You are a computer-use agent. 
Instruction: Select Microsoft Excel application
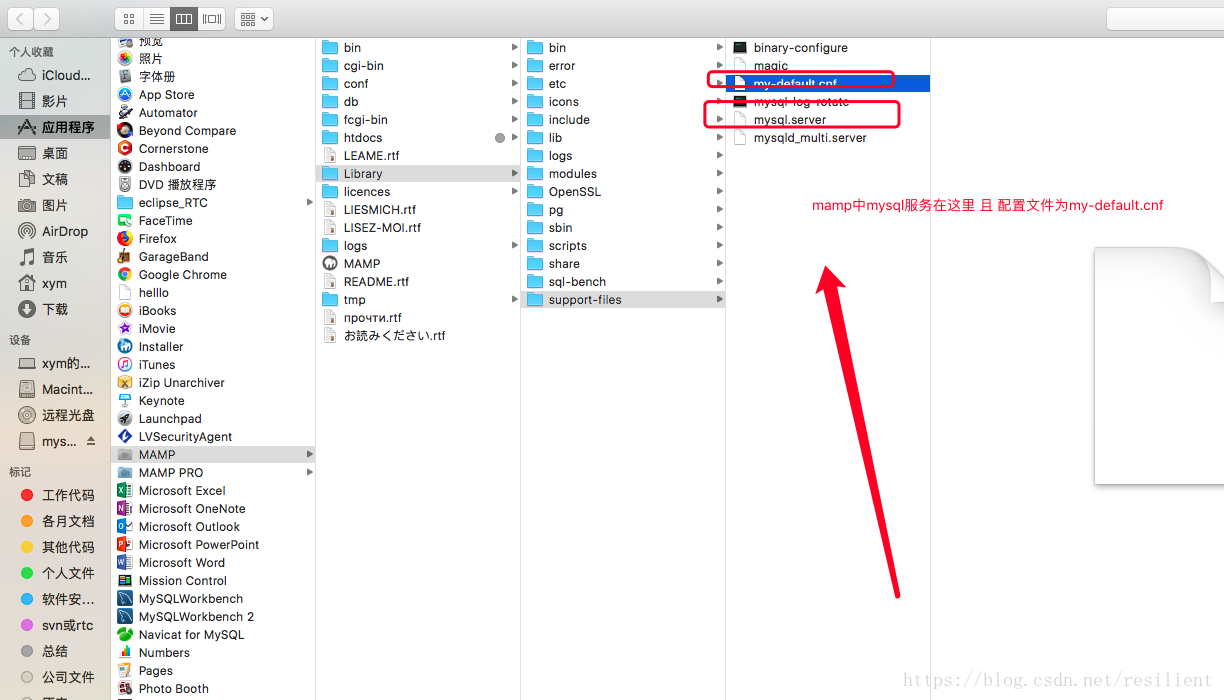point(213,491)
